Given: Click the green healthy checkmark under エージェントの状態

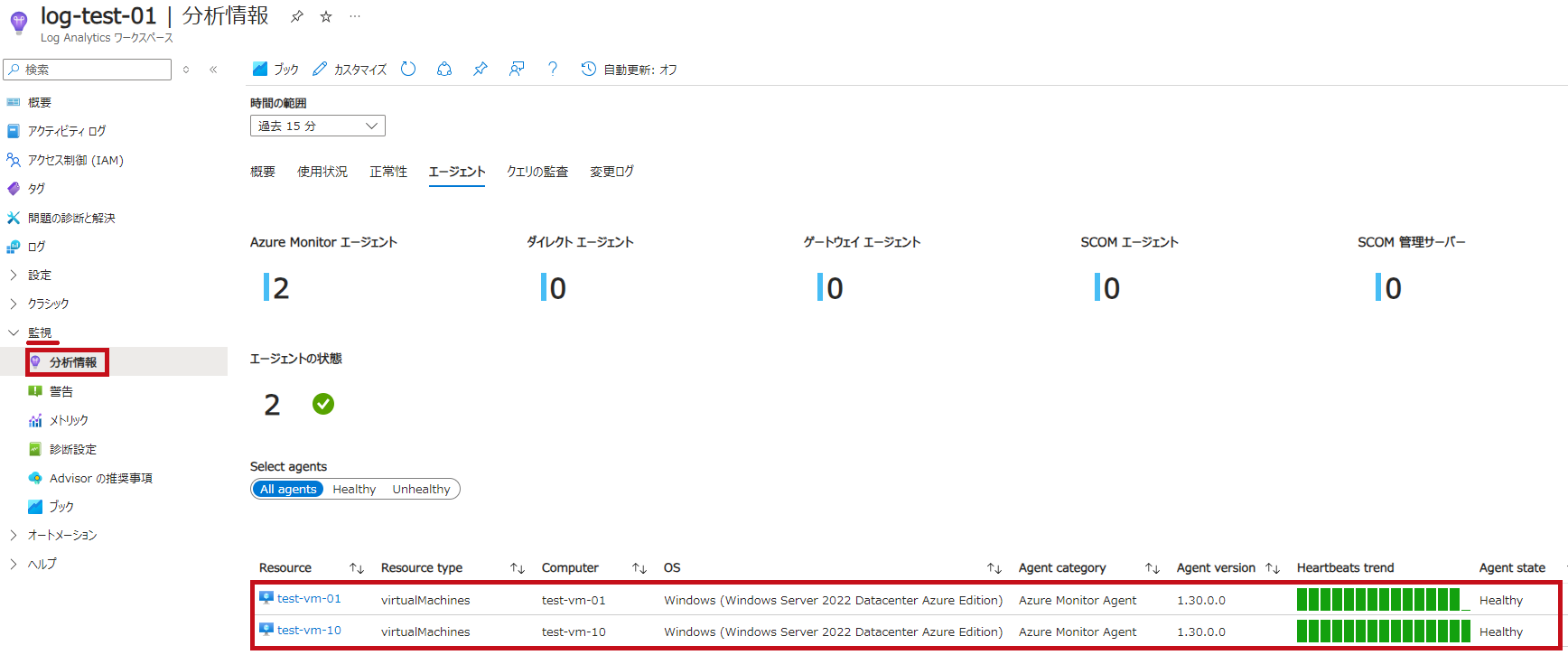Looking at the screenshot, I should (323, 404).
